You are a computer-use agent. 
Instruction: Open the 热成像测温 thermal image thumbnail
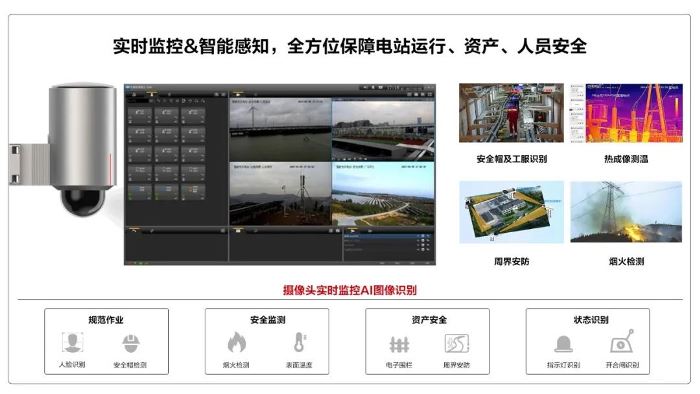[x=626, y=113]
